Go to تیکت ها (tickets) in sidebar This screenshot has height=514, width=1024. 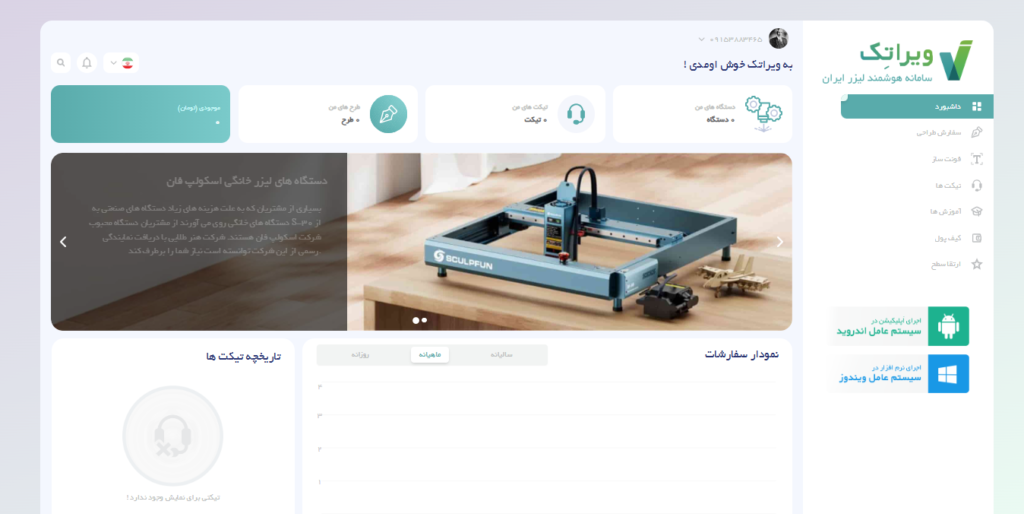976,185
